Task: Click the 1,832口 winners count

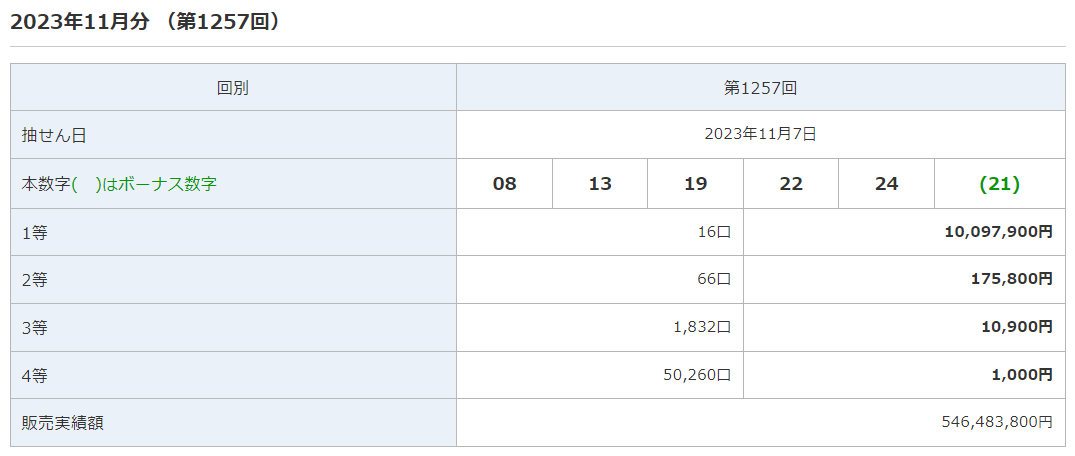Action: [702, 327]
